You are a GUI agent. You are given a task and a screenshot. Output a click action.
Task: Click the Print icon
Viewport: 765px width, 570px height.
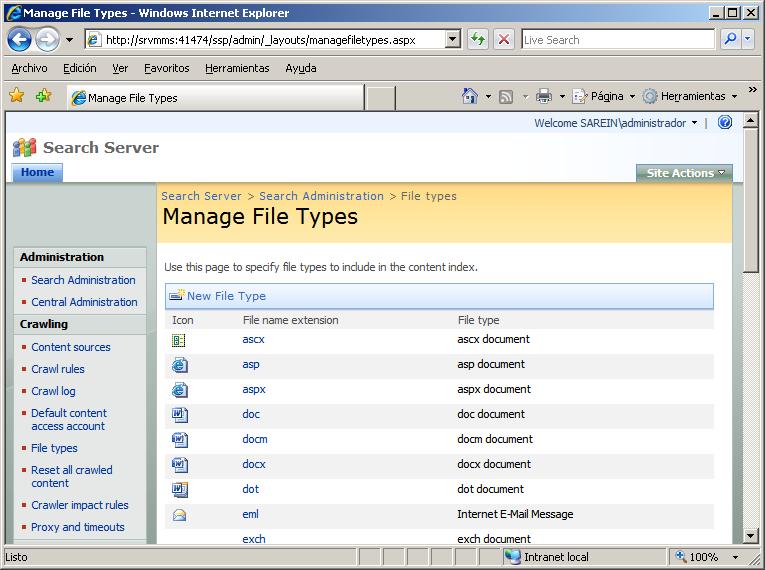pos(544,96)
